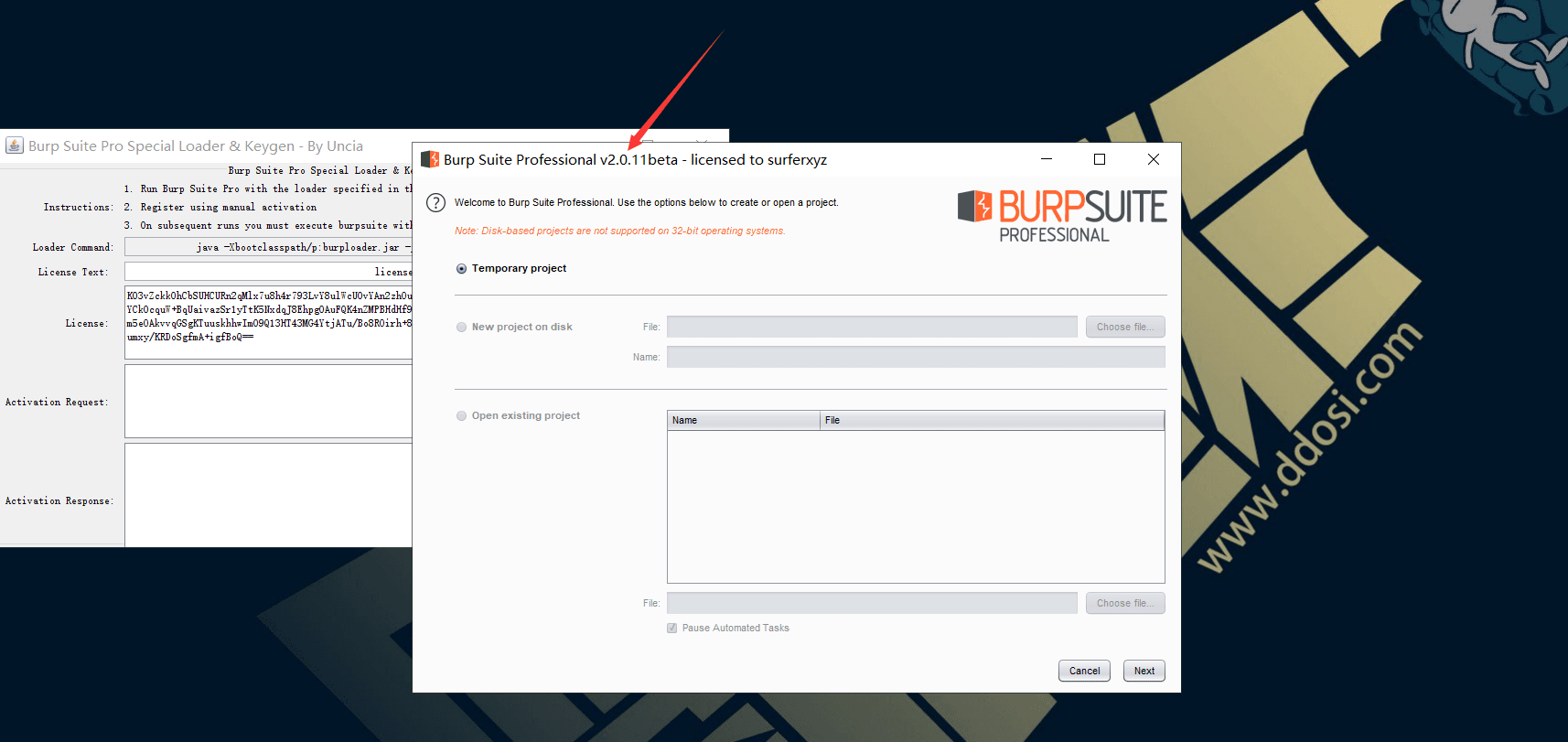Image resolution: width=1568 pixels, height=742 pixels.
Task: Click Choose file for the existing project
Action: [x=1125, y=603]
